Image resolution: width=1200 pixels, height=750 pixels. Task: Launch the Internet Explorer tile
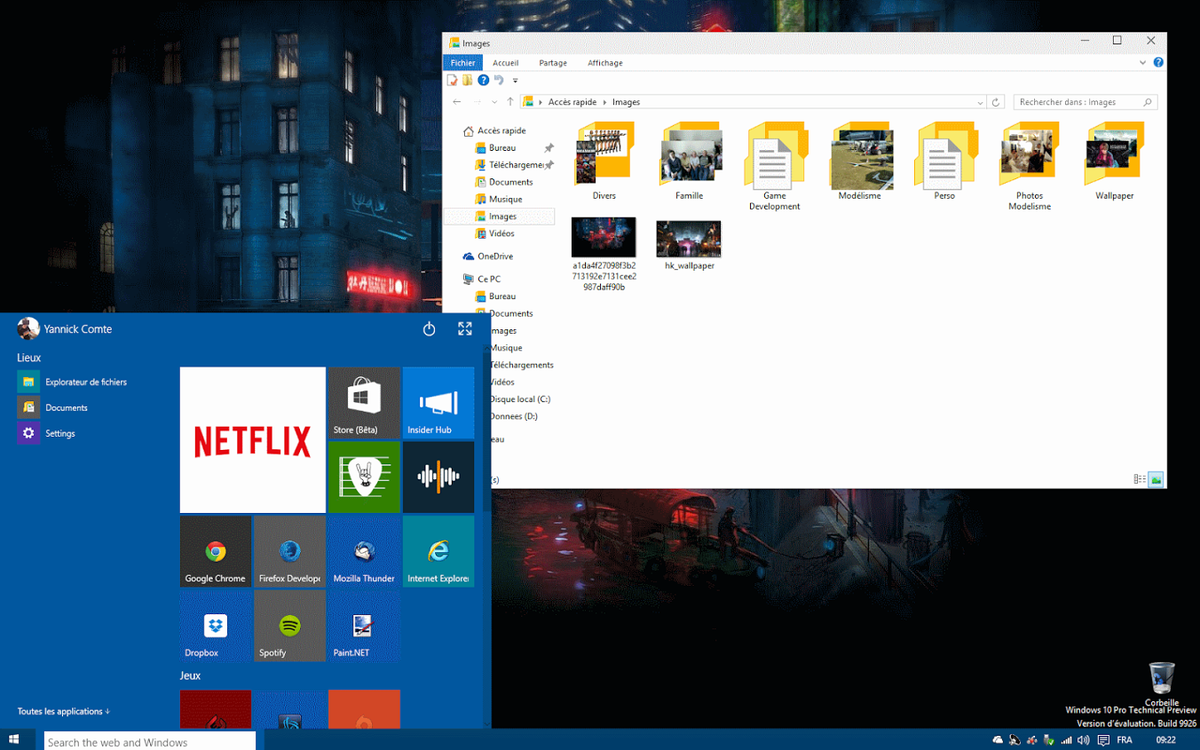tap(438, 551)
